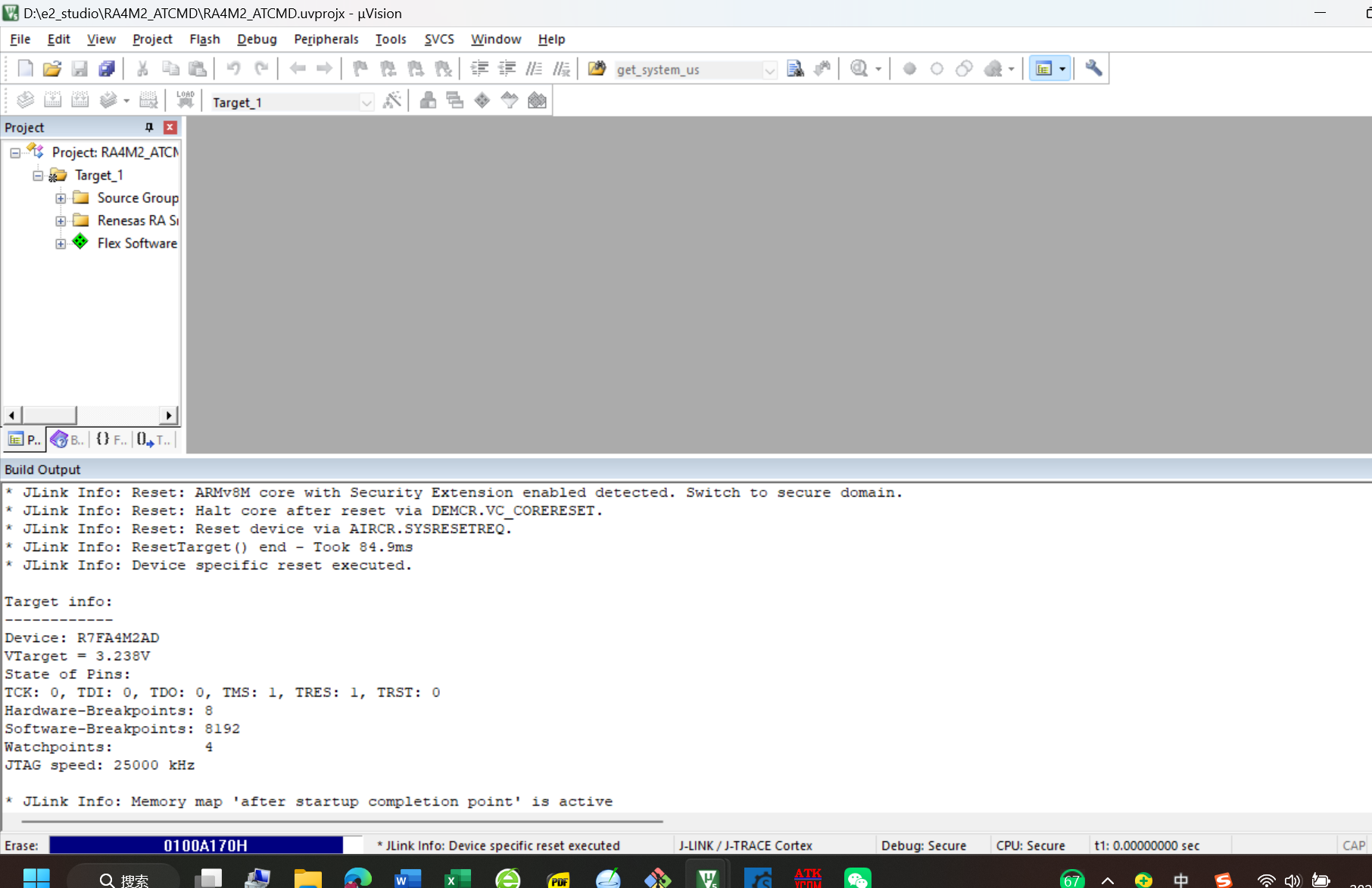
Task: Expand the Renesas RA folder
Action: click(x=61, y=221)
